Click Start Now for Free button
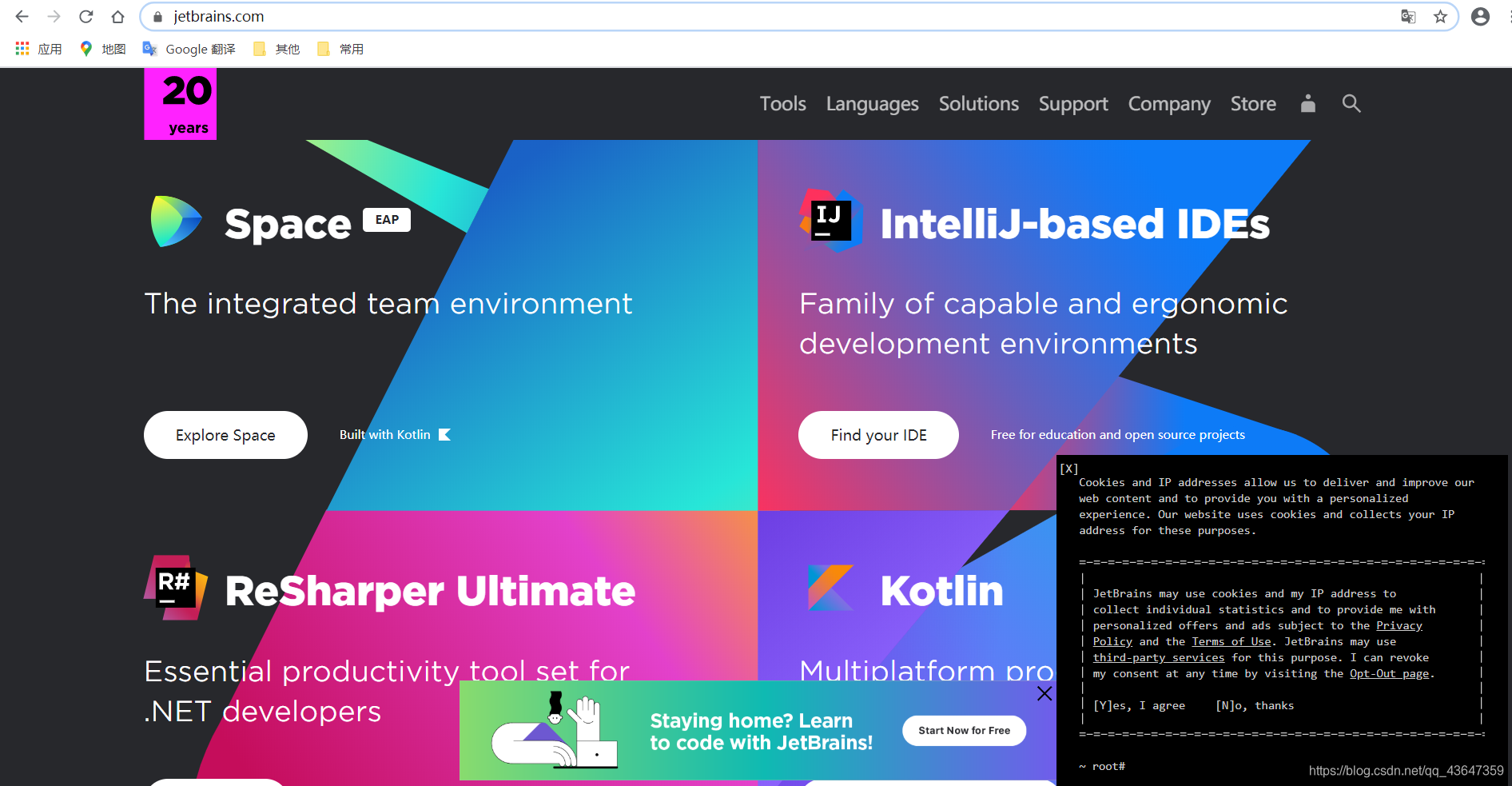 964,730
